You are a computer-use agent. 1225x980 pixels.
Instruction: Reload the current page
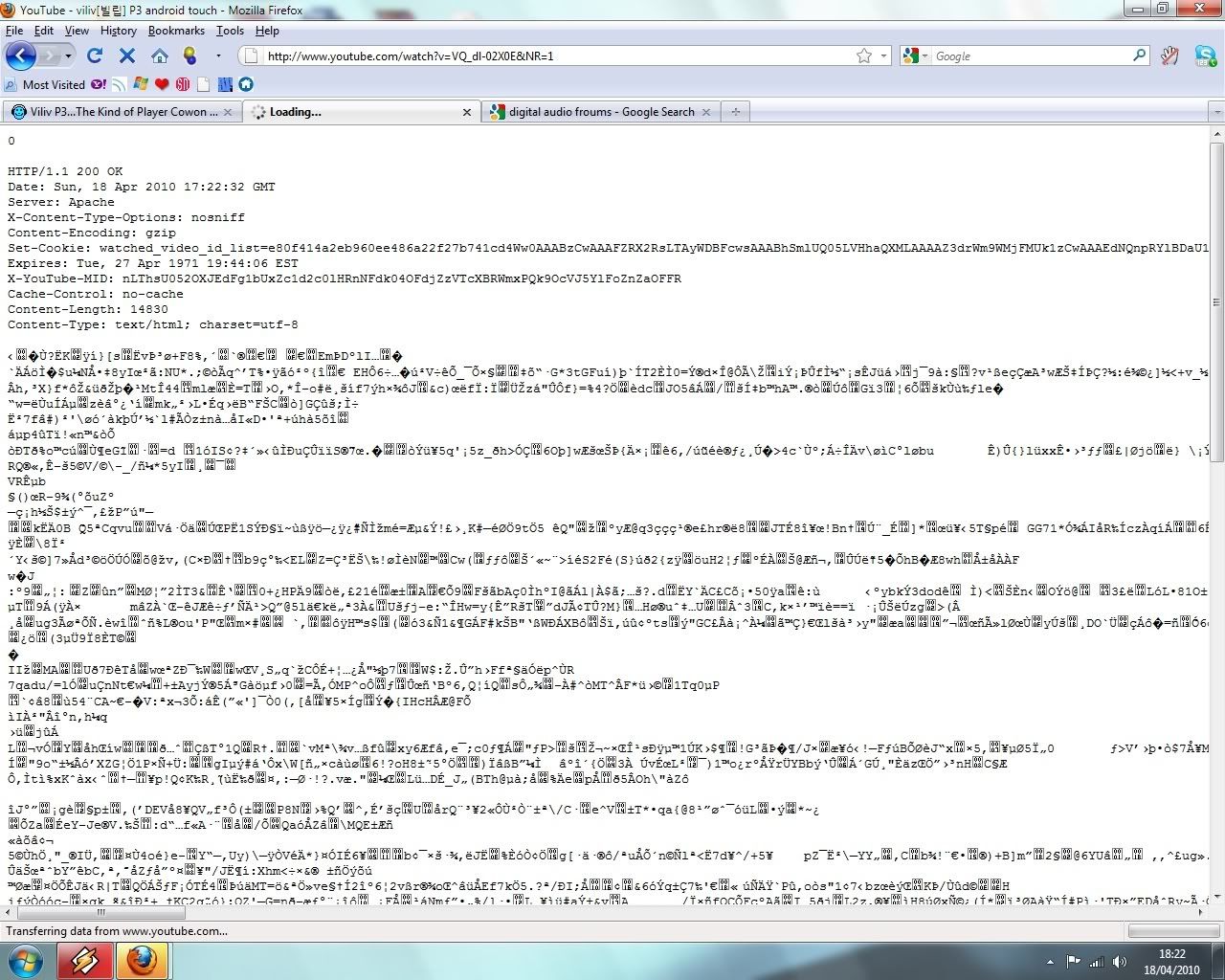pyautogui.click(x=95, y=56)
